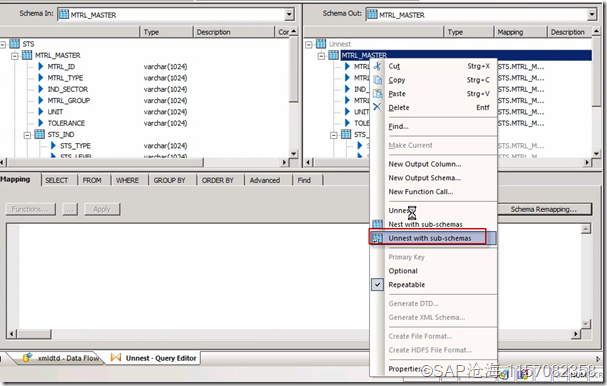Click the Schema In horizontal scrollbar
607x386 pixels.
[144, 162]
